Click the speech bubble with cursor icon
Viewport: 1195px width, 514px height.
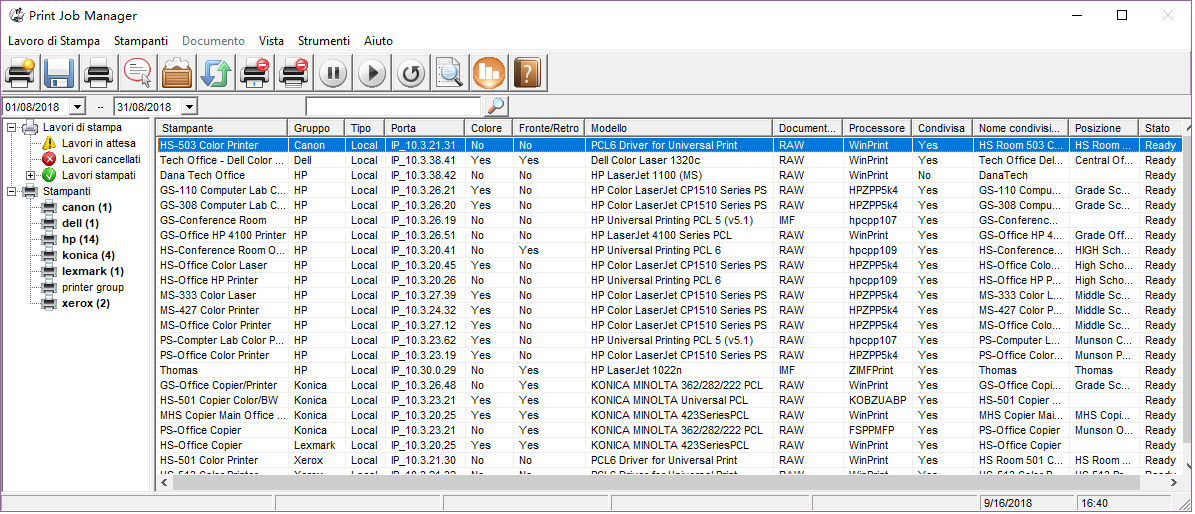tap(137, 74)
